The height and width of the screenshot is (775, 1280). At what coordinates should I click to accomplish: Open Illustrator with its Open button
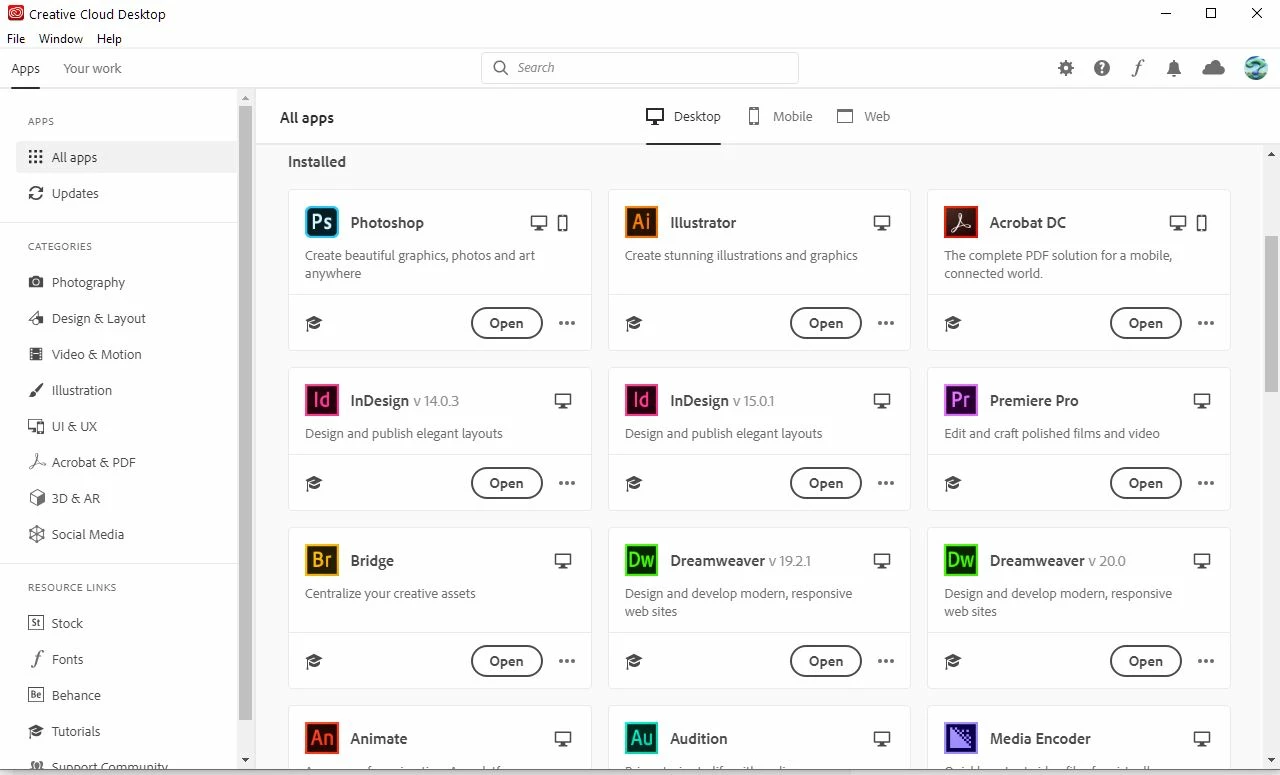pos(826,323)
